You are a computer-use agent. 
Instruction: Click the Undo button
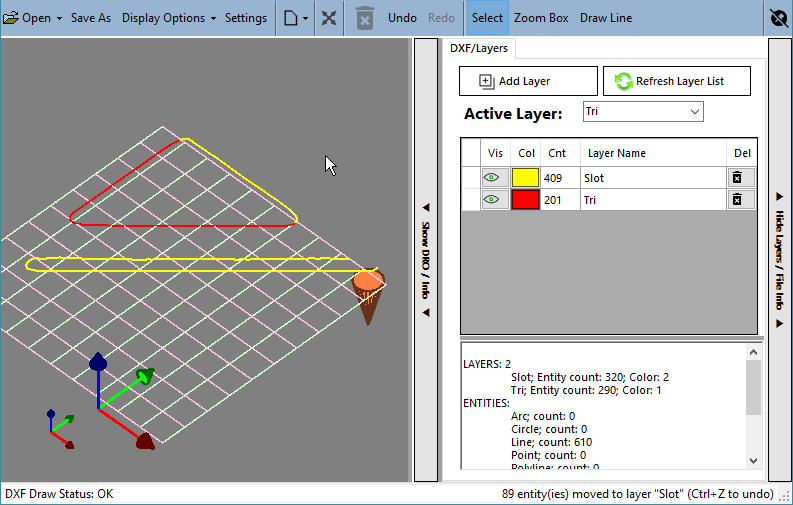403,18
